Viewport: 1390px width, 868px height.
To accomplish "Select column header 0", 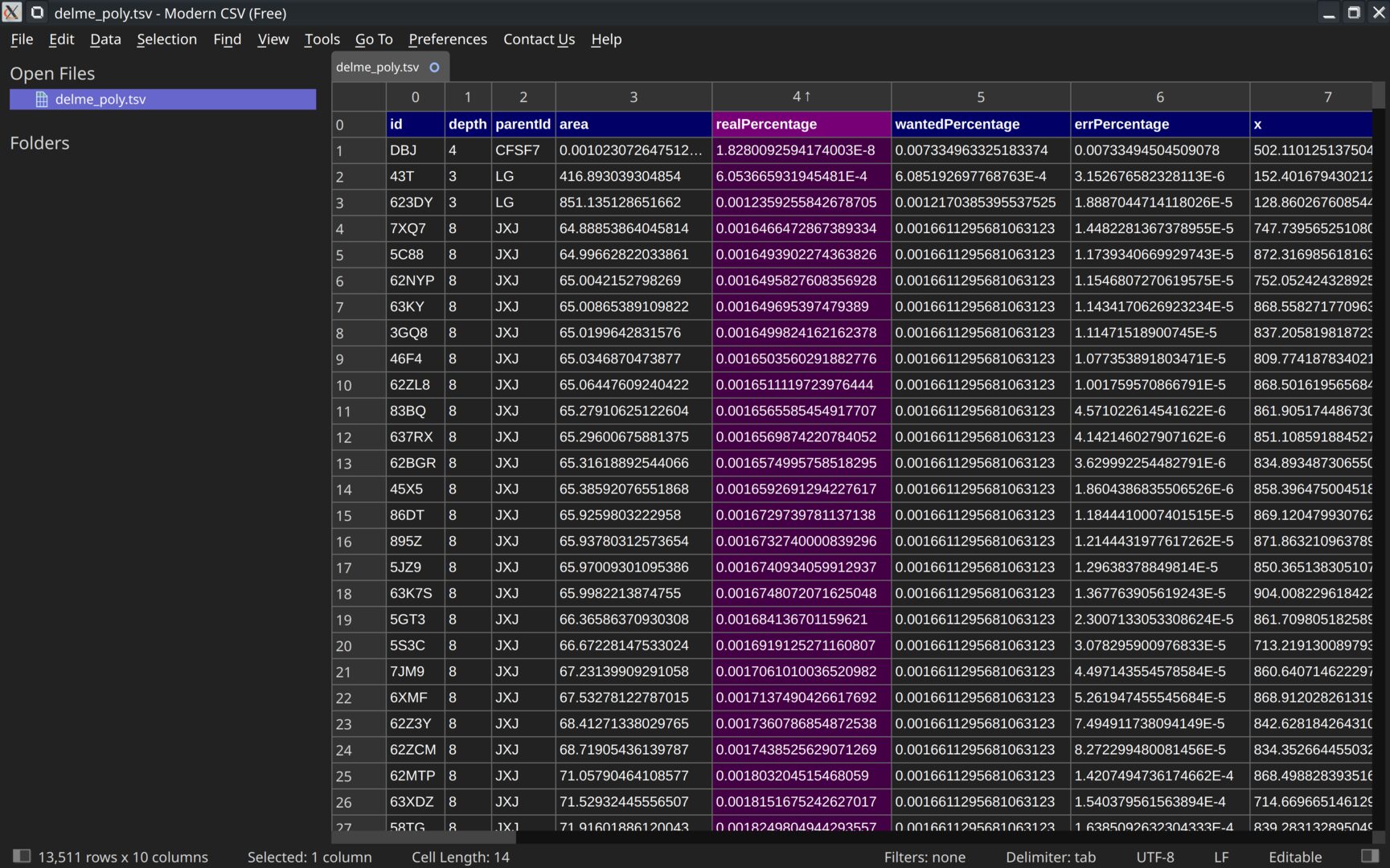I will pos(416,97).
